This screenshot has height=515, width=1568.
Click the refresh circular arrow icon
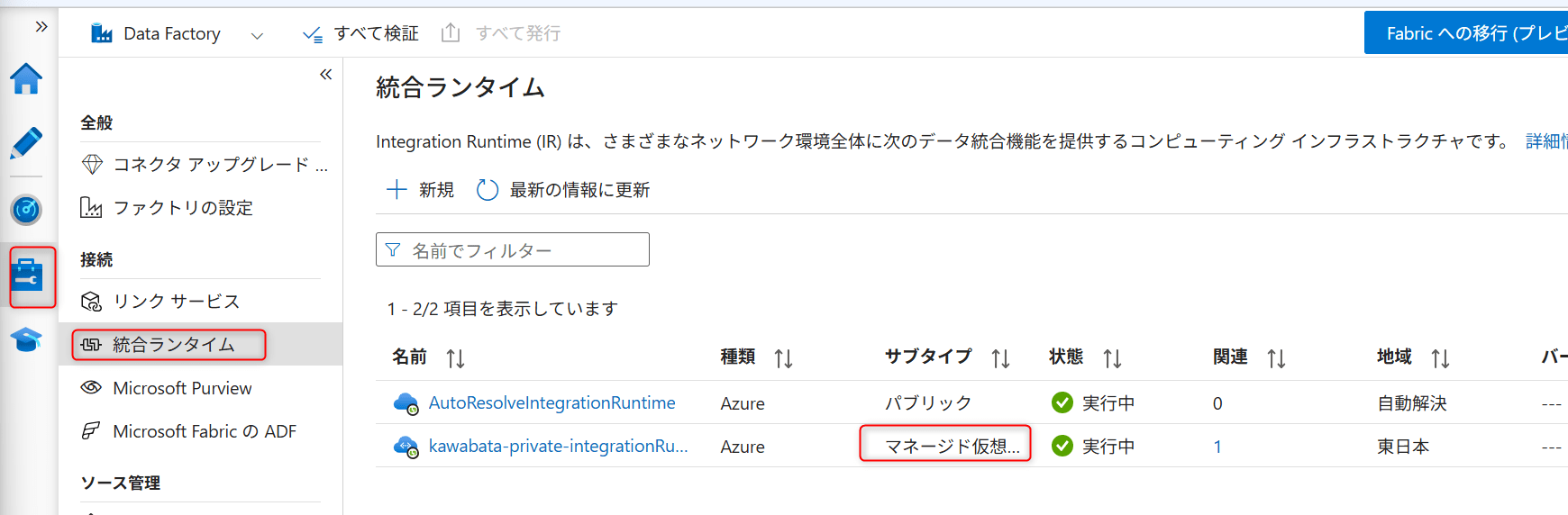pyautogui.click(x=488, y=190)
